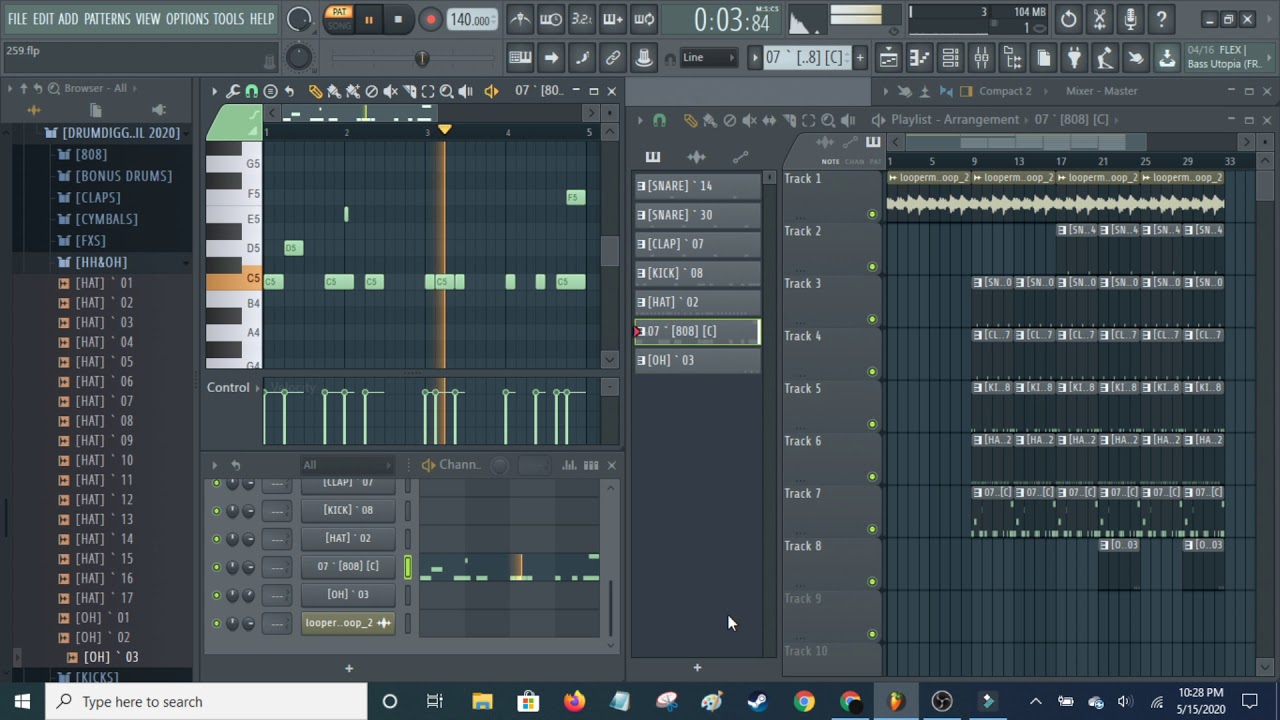This screenshot has width=1280, height=720.
Task: Mute Track 7 in the playlist
Action: (x=872, y=529)
